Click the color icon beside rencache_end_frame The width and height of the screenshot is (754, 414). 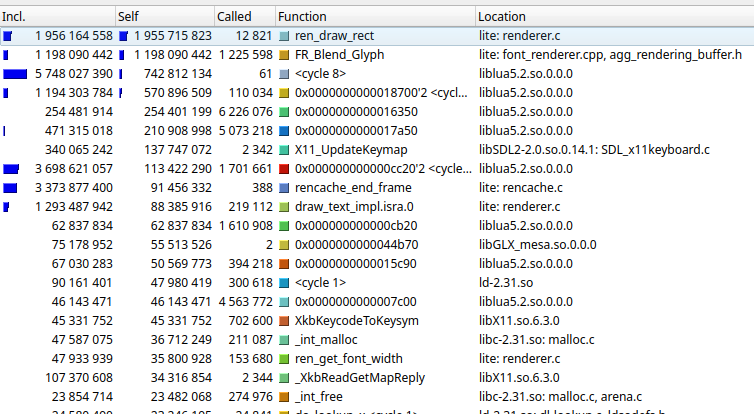(284, 188)
